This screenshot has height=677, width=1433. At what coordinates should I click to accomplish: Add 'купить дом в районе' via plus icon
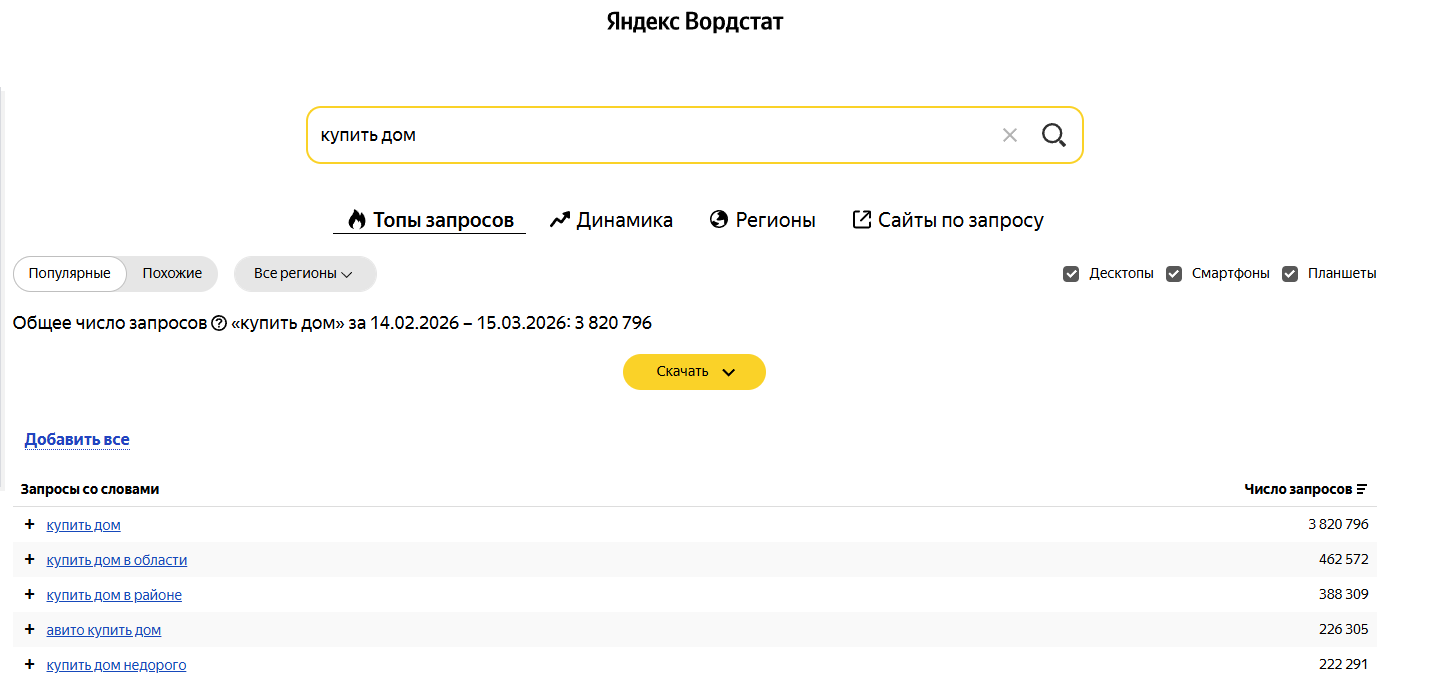(29, 594)
